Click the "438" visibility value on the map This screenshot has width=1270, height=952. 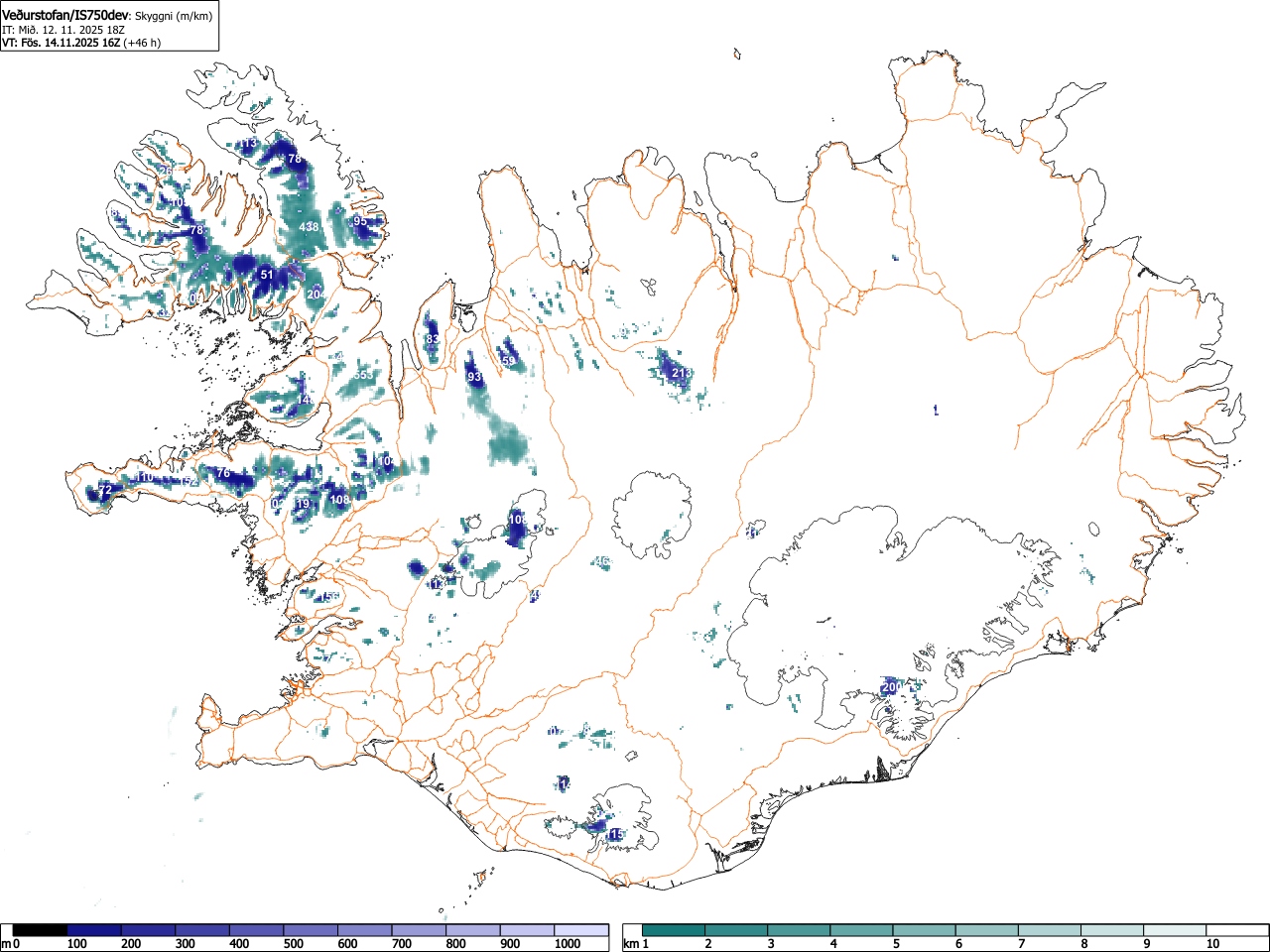click(310, 227)
